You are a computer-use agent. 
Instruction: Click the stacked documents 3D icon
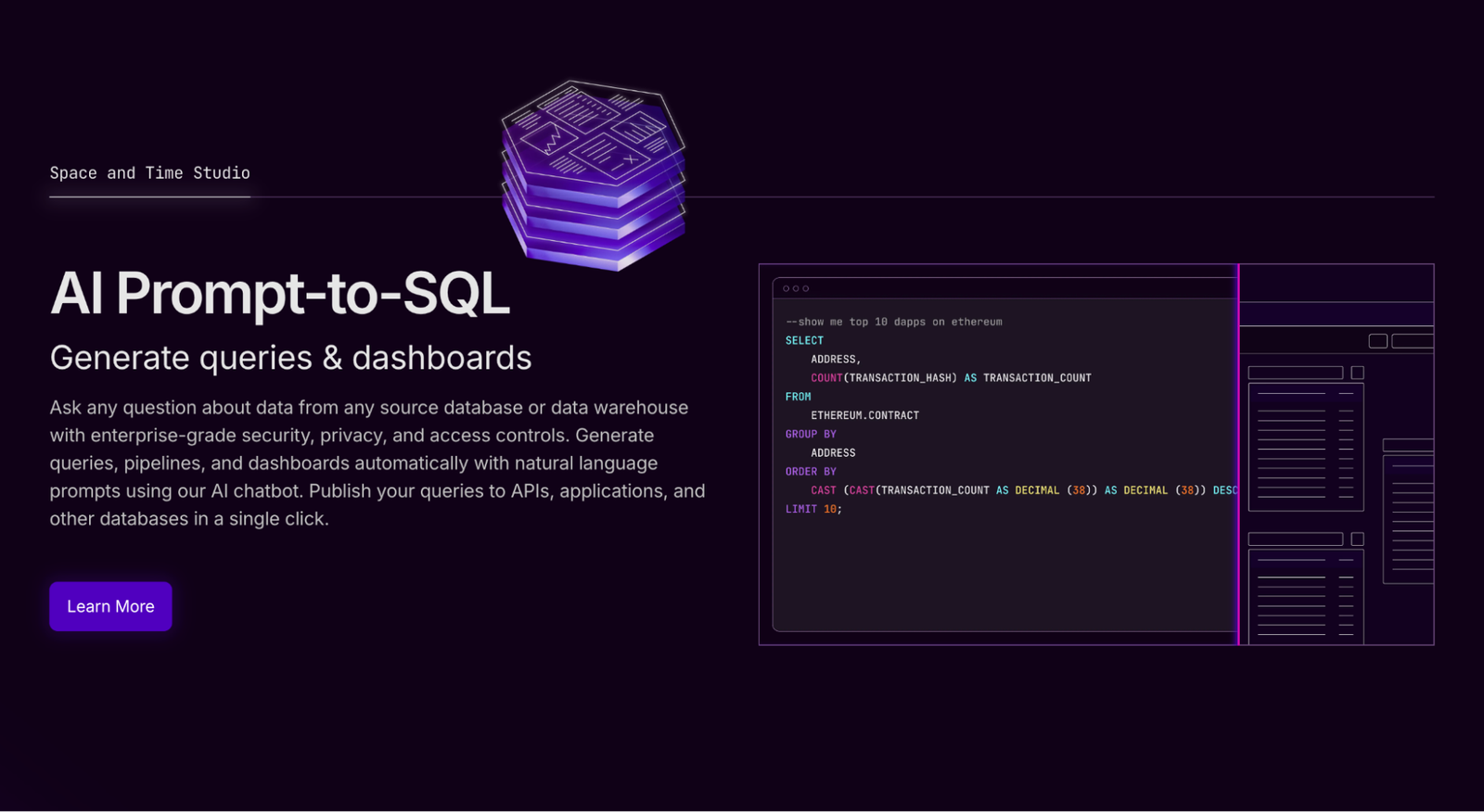click(x=594, y=175)
